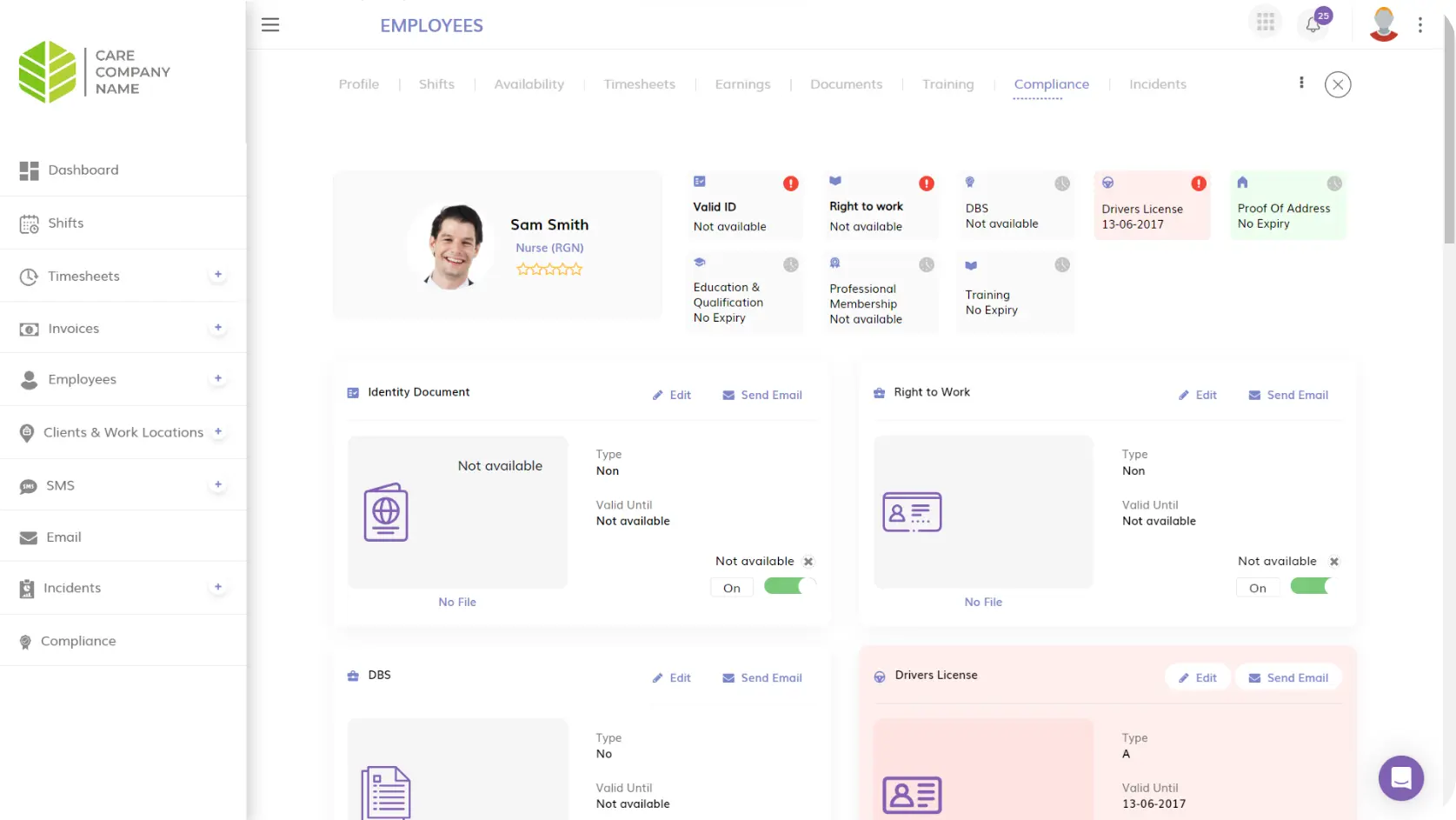Click the chat support bubble icon

coord(1400,777)
